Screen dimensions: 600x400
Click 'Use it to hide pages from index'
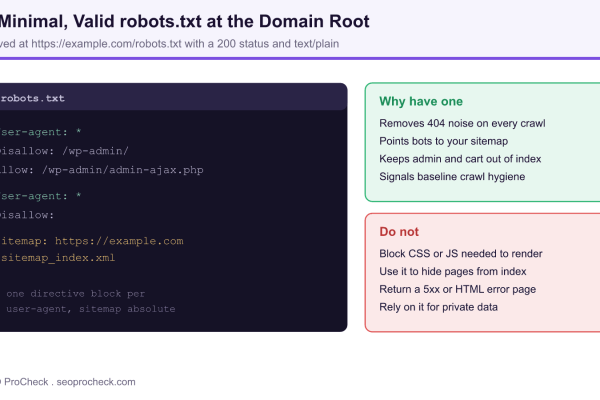pos(453,271)
